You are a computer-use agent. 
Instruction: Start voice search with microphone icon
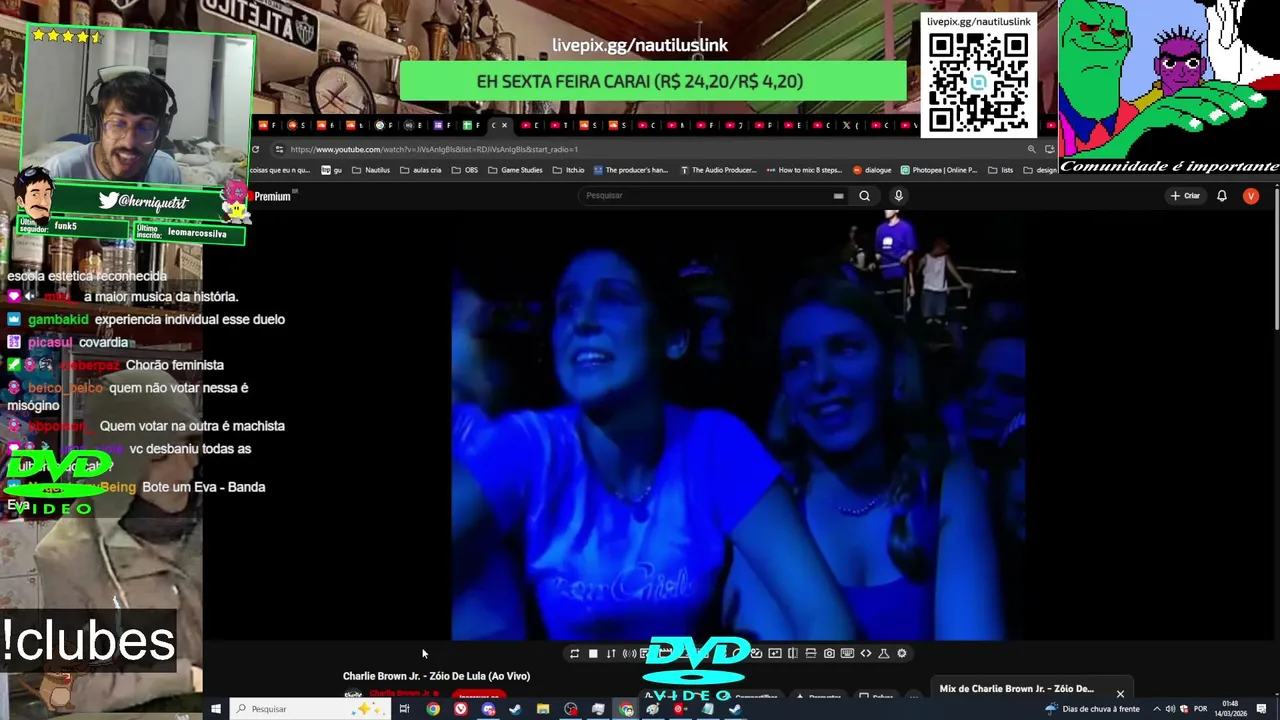point(898,196)
